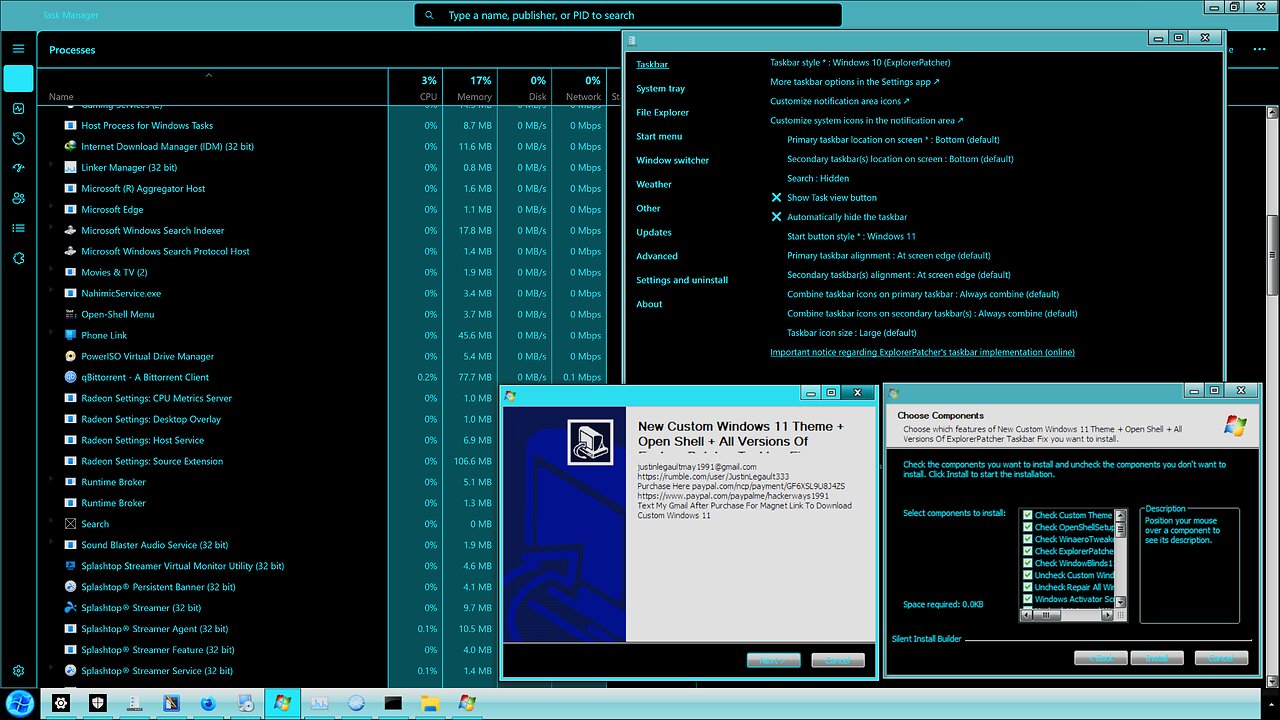Click the Splashtop Persistent Banner icon
This screenshot has width=1280, height=720.
click(x=70, y=587)
